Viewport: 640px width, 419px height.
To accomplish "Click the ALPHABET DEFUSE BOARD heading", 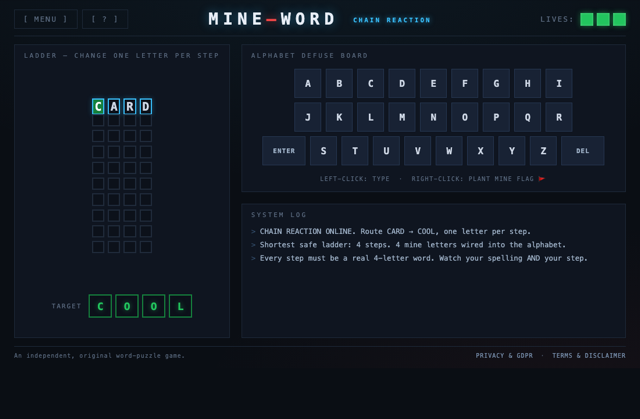I will tap(309, 55).
